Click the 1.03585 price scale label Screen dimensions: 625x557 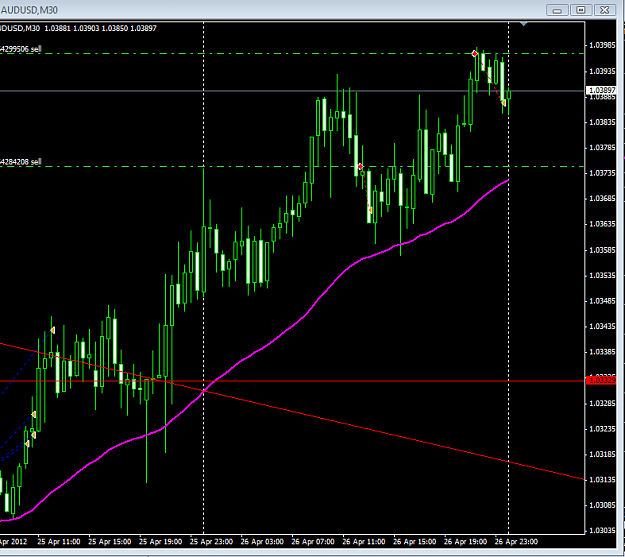point(602,250)
